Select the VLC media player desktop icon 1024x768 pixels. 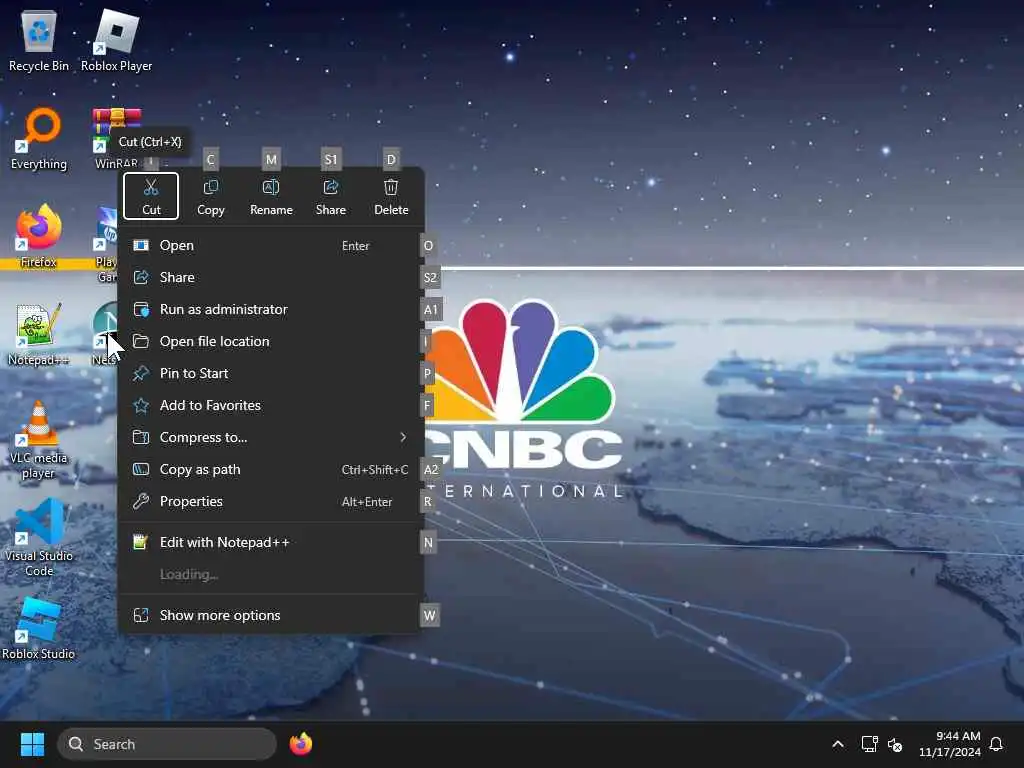tap(39, 440)
